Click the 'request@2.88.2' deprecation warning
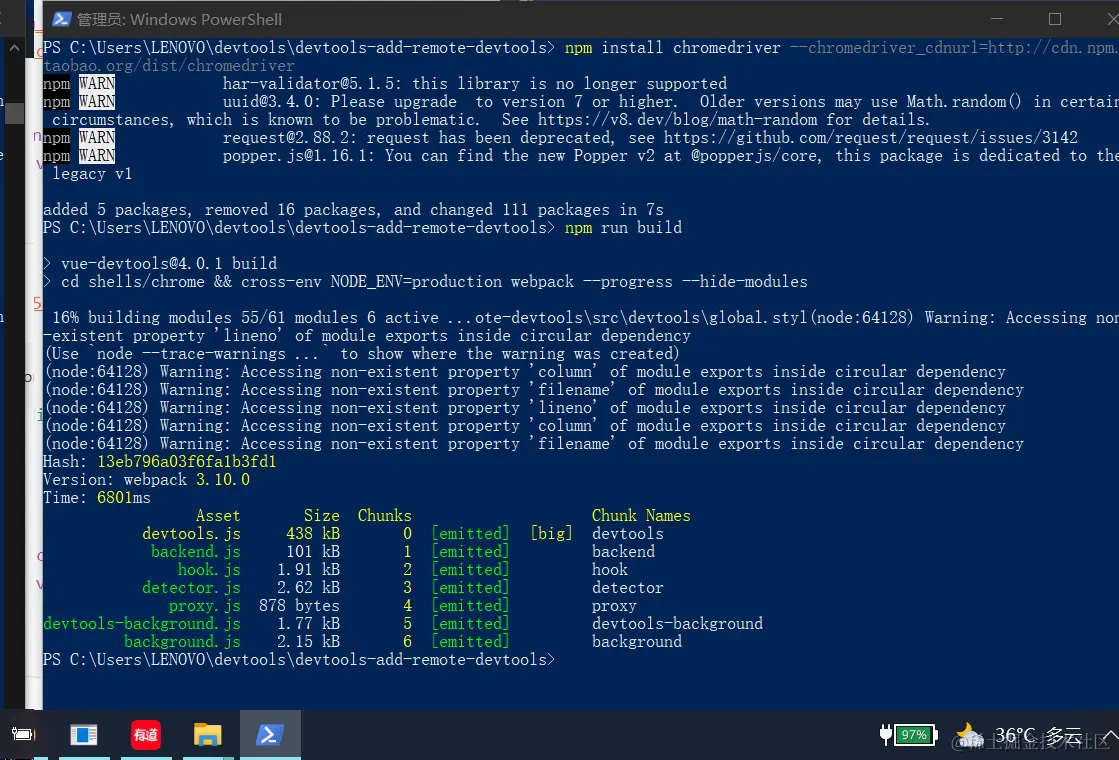 tap(650, 138)
